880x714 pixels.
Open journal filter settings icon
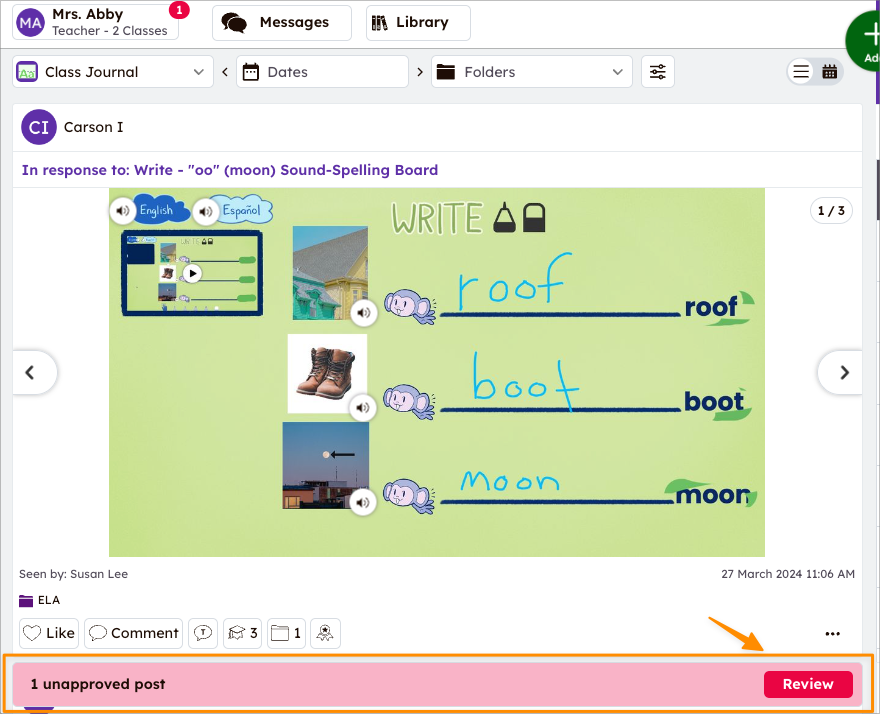pos(657,71)
